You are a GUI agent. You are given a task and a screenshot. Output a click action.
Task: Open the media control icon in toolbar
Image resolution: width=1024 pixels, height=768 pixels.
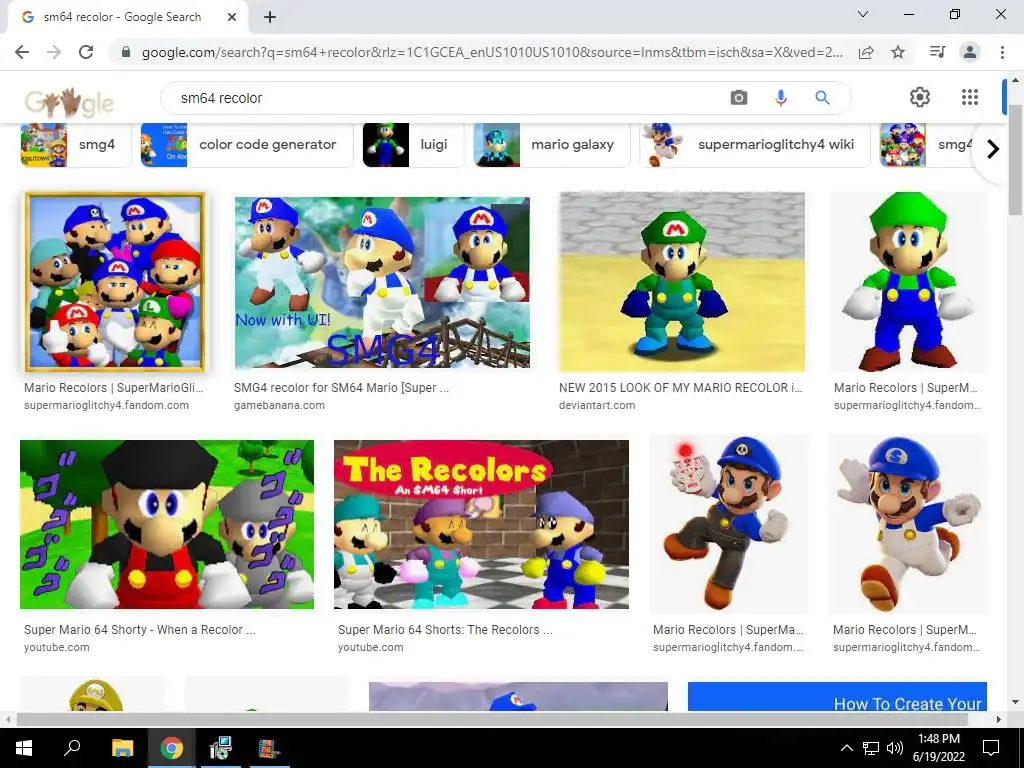[937, 52]
